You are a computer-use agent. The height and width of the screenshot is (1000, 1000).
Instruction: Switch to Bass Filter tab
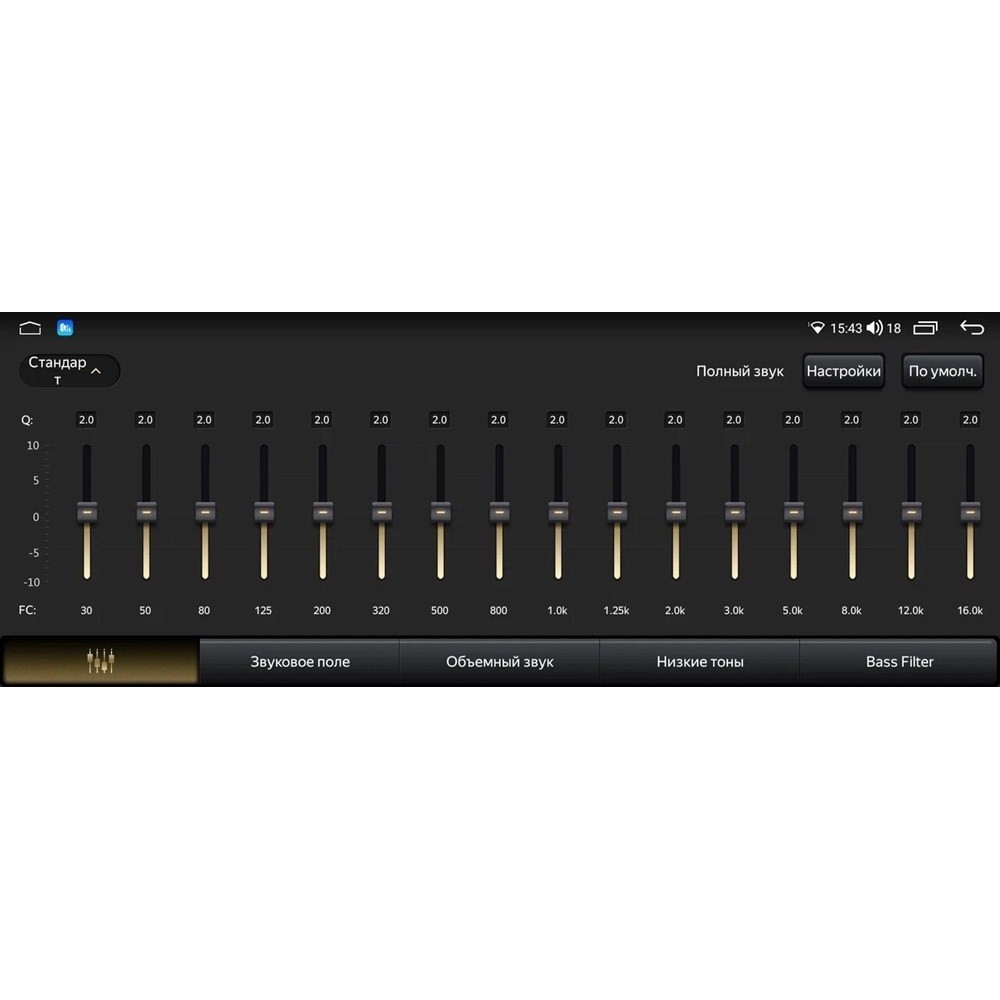(899, 661)
